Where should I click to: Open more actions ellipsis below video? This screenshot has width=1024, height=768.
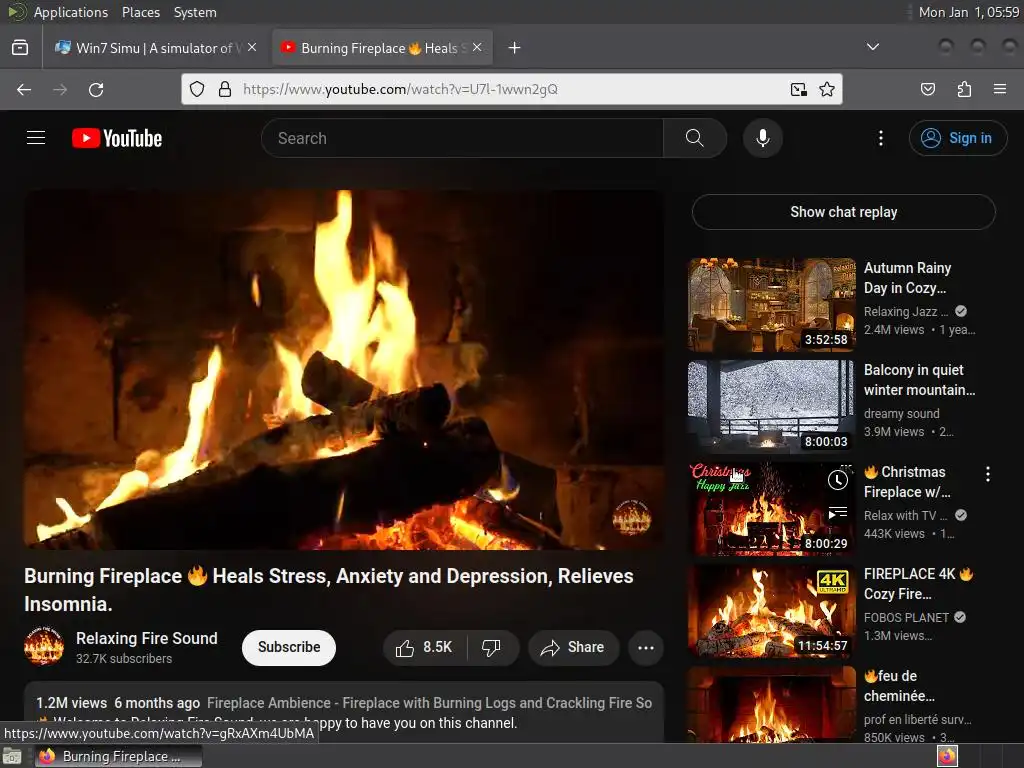pyautogui.click(x=646, y=647)
